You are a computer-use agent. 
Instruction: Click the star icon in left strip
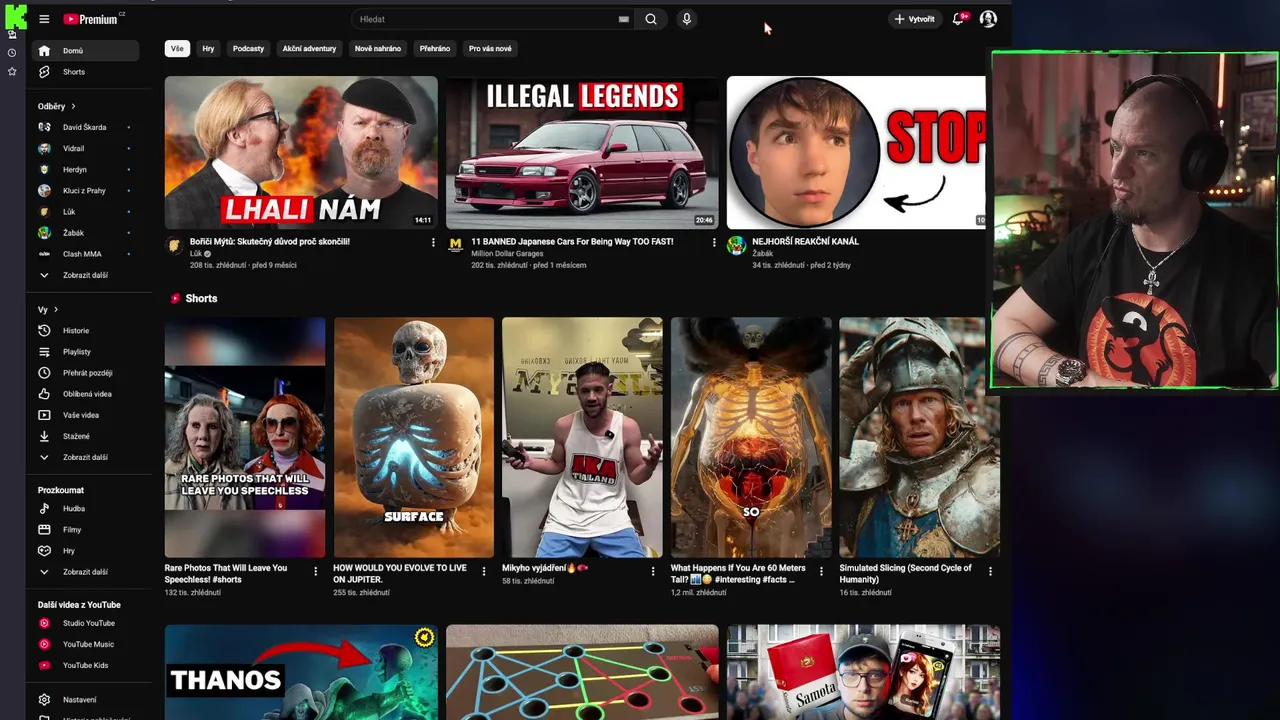pyautogui.click(x=12, y=72)
